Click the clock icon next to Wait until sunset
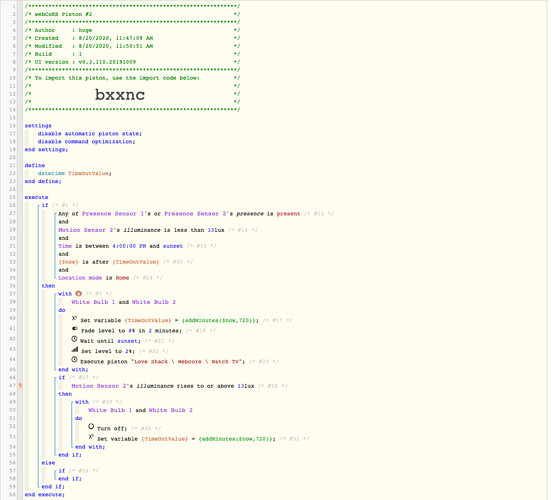This screenshot has width=551, height=500. 74,339
